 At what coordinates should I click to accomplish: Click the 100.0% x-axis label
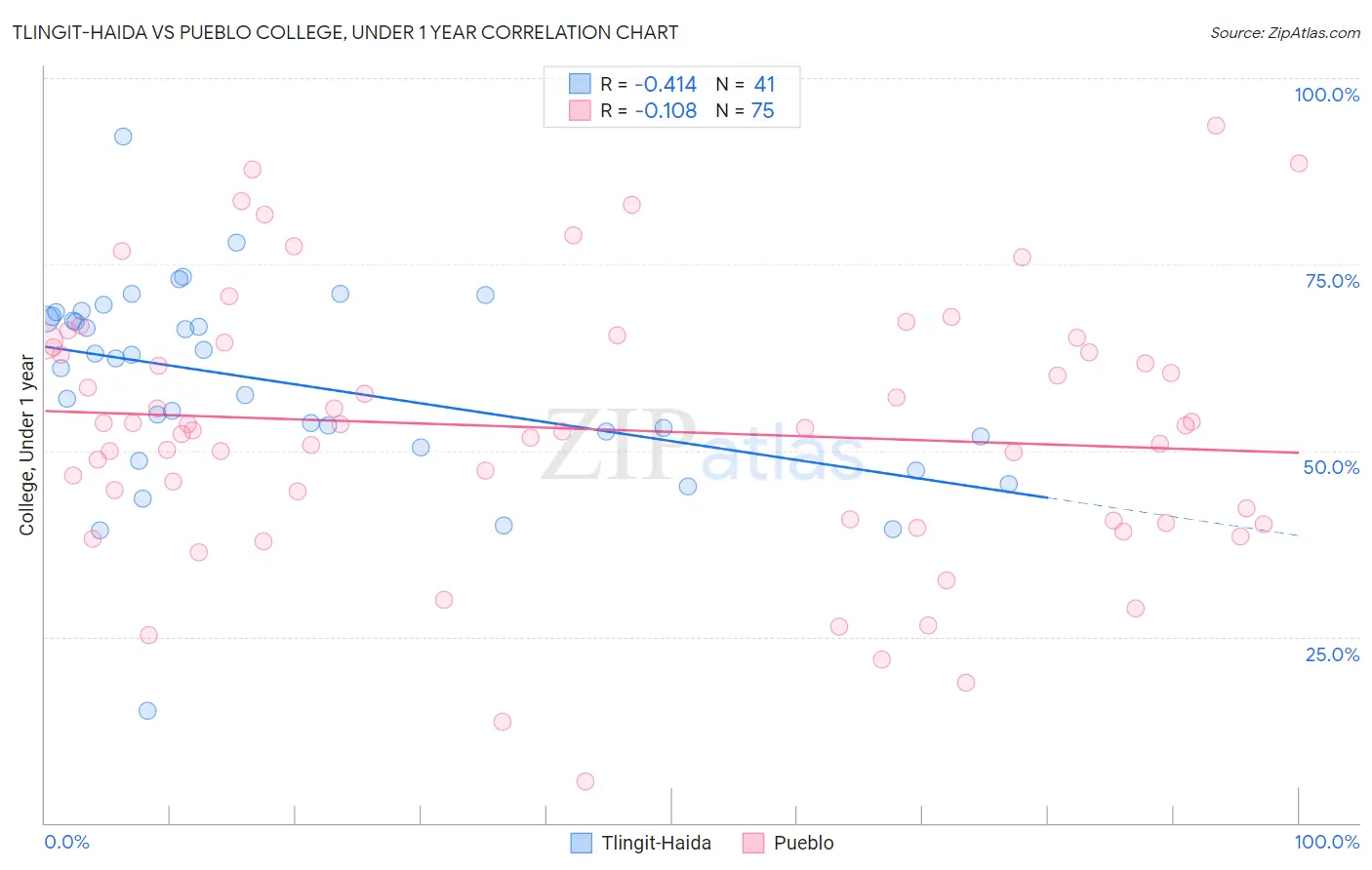pyautogui.click(x=1326, y=842)
